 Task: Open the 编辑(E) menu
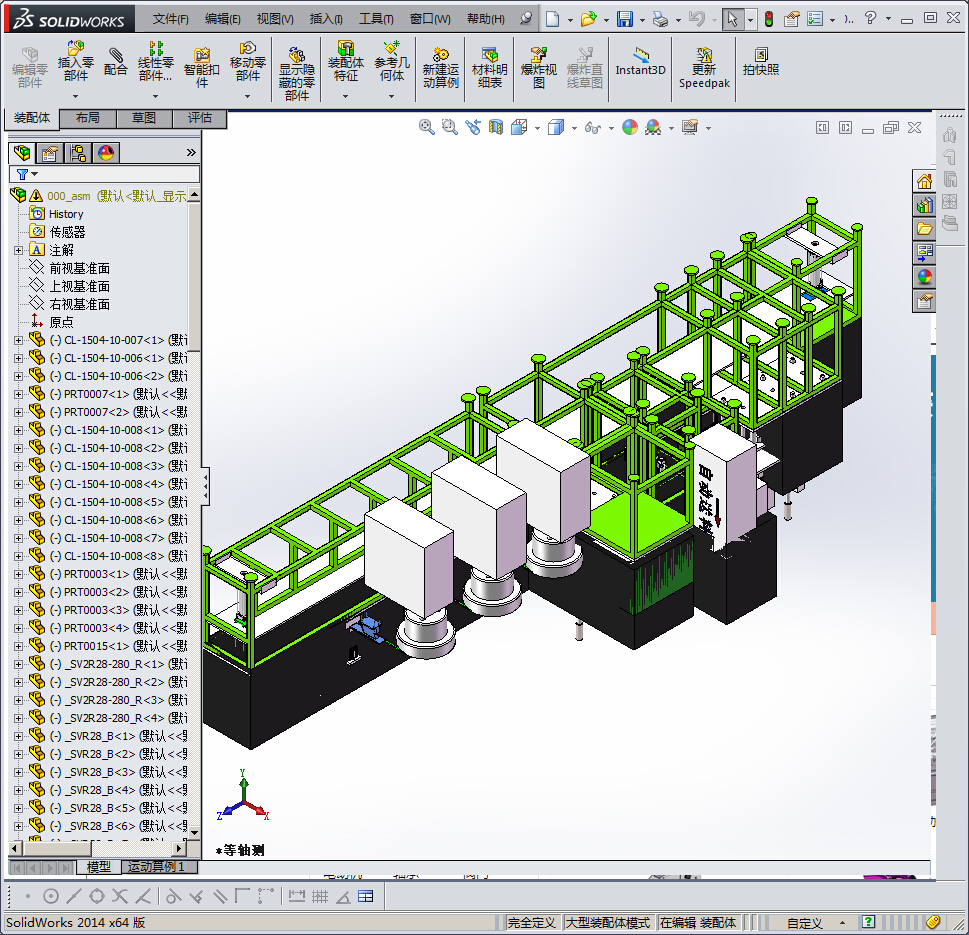coord(222,19)
